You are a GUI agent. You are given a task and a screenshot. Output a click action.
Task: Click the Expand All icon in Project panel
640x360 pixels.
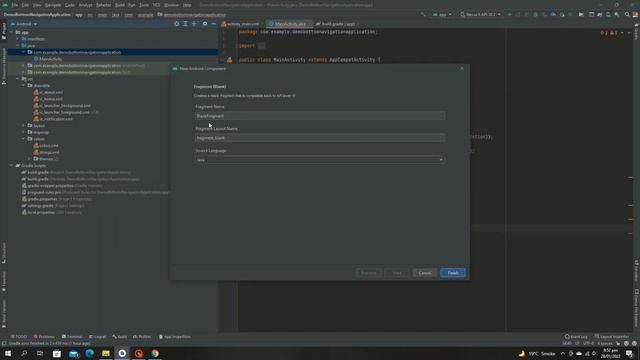pos(185,24)
